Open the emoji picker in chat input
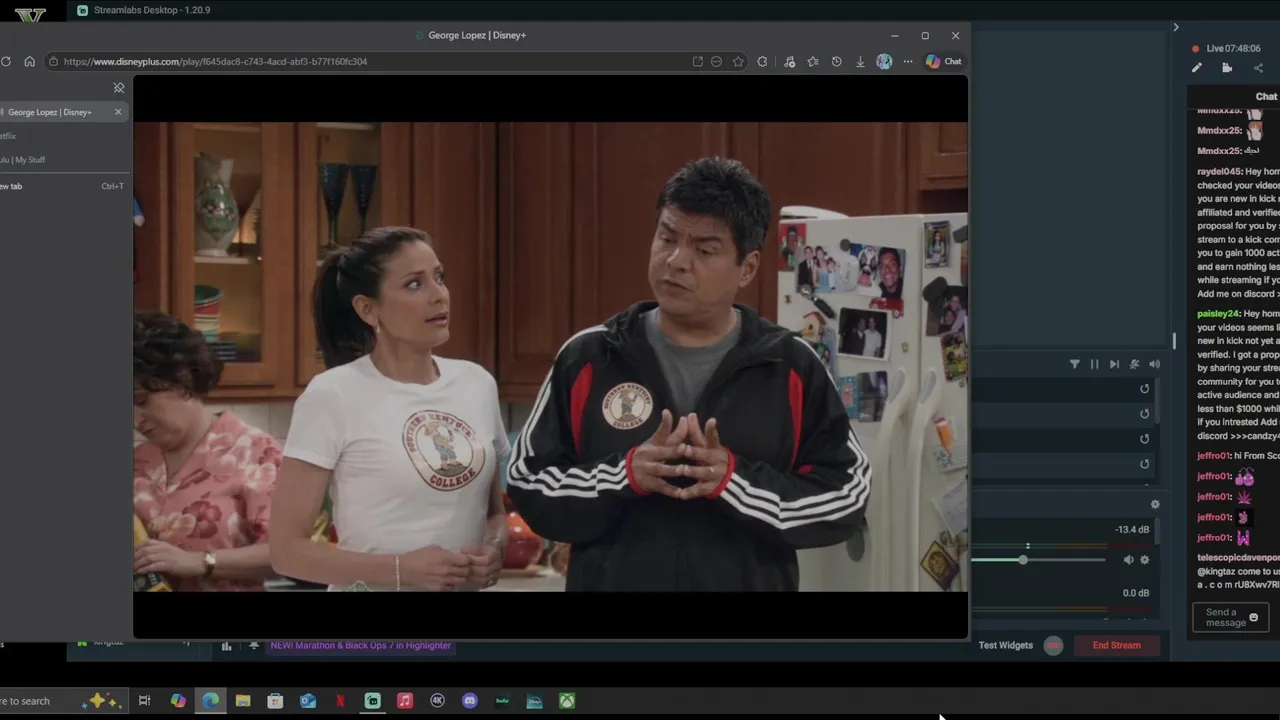Image resolution: width=1280 pixels, height=720 pixels. pos(1254,618)
